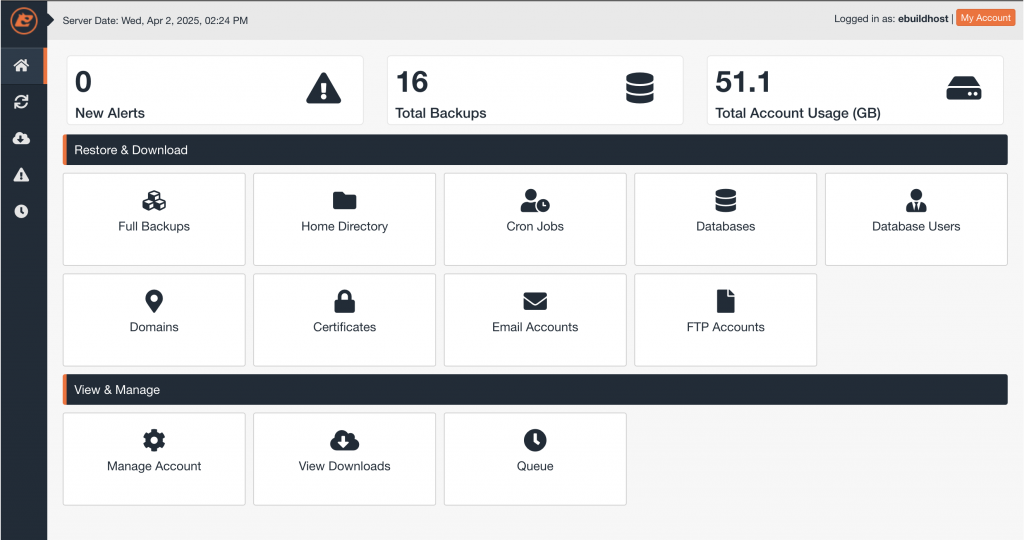Open the queue clock sidebar icon
1024x540 pixels.
pos(22,212)
